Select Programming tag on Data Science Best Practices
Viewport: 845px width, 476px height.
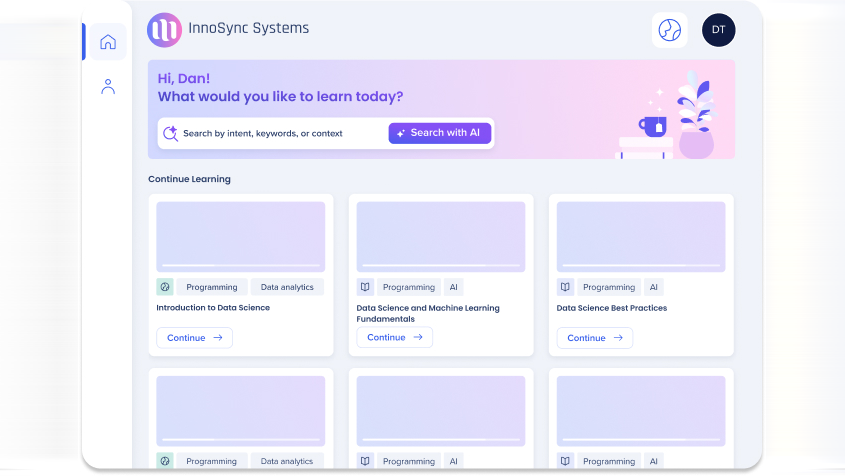coord(609,287)
